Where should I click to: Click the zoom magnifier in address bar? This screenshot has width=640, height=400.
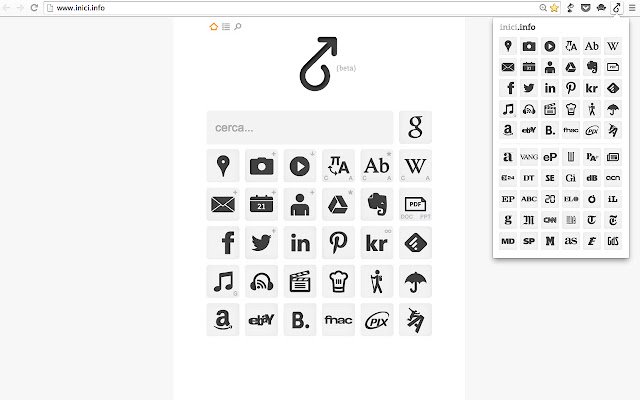click(x=543, y=8)
